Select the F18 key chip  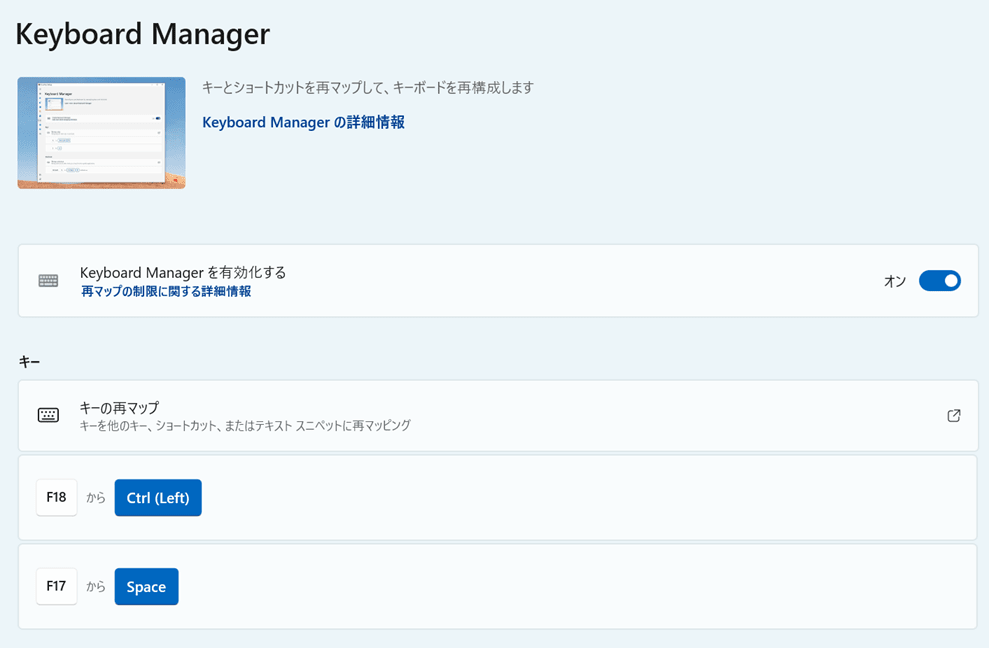point(57,497)
